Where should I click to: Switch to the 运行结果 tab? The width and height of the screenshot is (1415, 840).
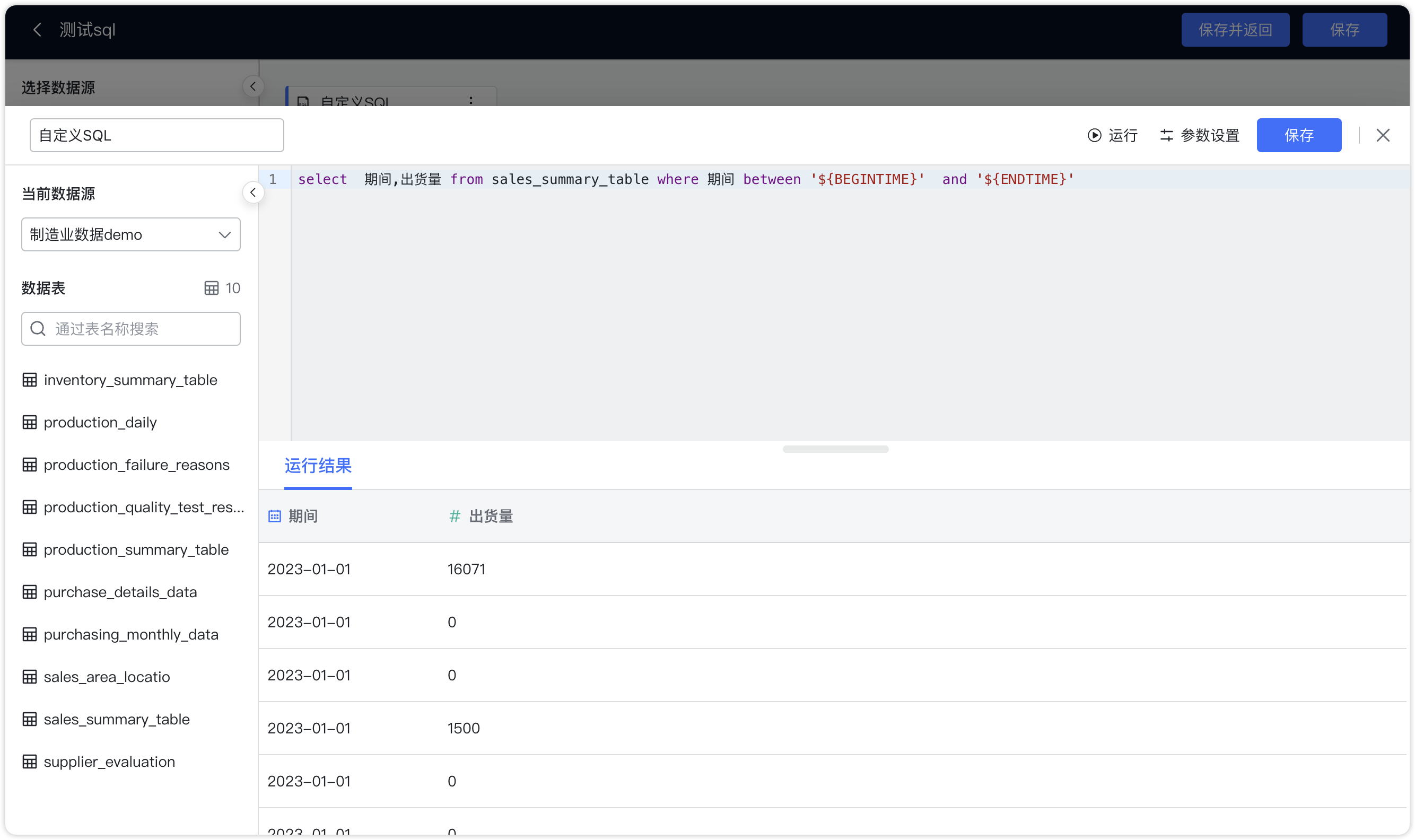(318, 467)
